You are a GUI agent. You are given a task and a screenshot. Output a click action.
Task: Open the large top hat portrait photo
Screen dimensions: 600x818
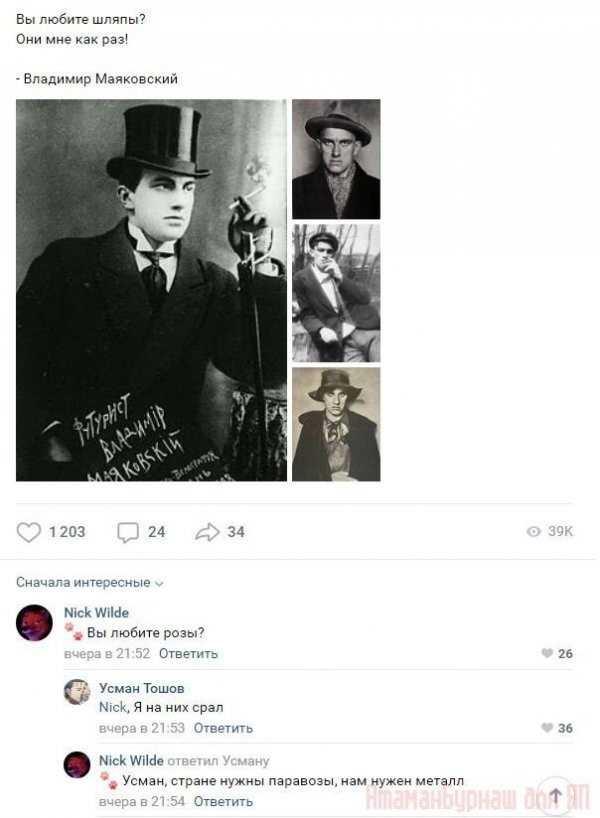coord(151,290)
